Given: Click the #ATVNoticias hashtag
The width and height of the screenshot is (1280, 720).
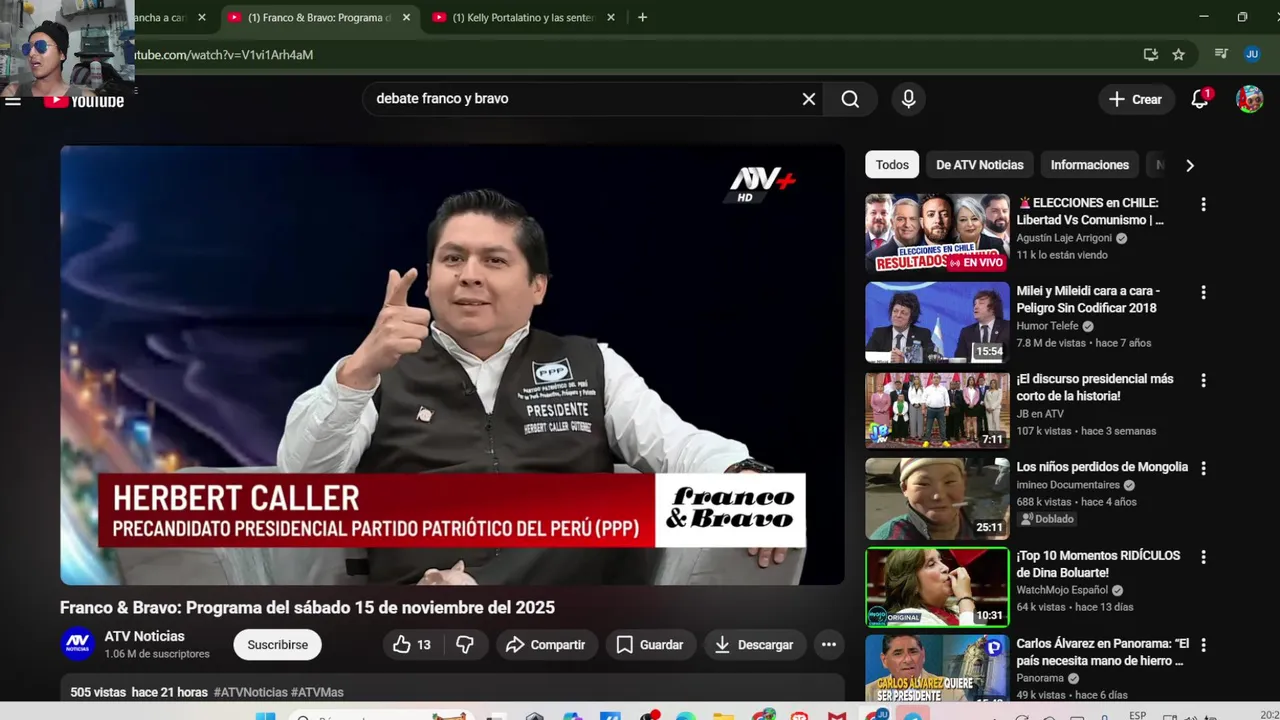Looking at the screenshot, I should [250, 692].
